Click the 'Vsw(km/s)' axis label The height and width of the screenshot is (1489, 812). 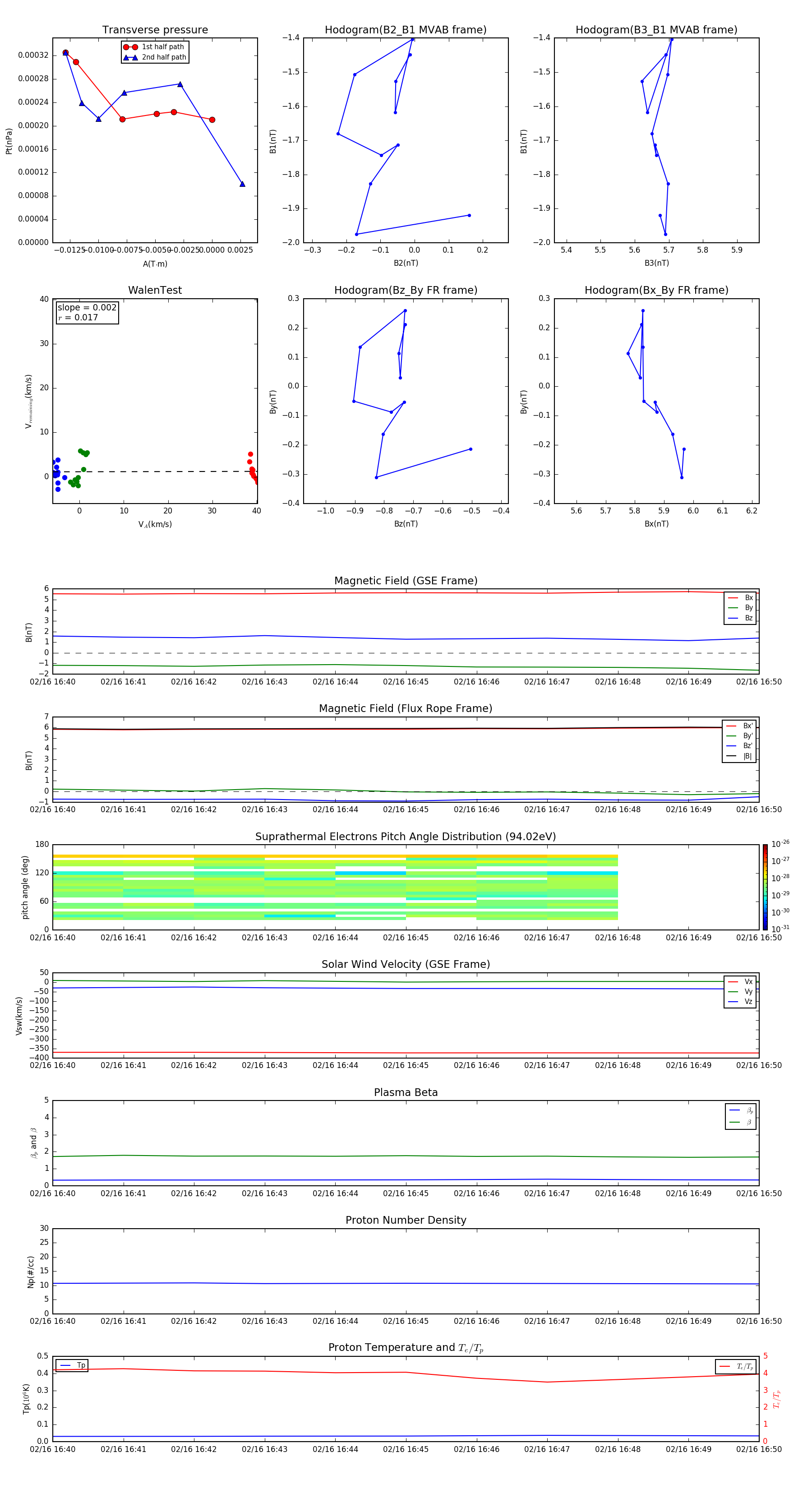point(18,1016)
